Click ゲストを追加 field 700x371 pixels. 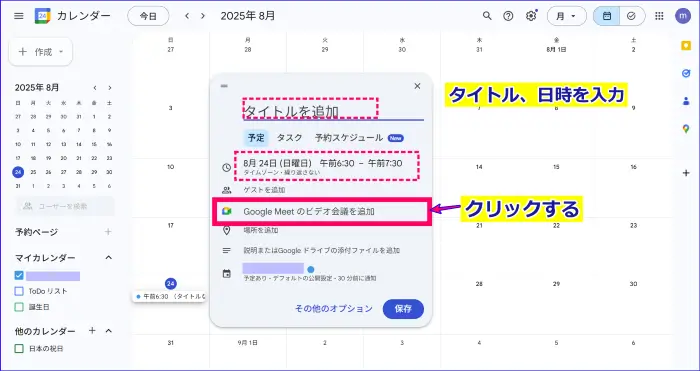point(264,190)
